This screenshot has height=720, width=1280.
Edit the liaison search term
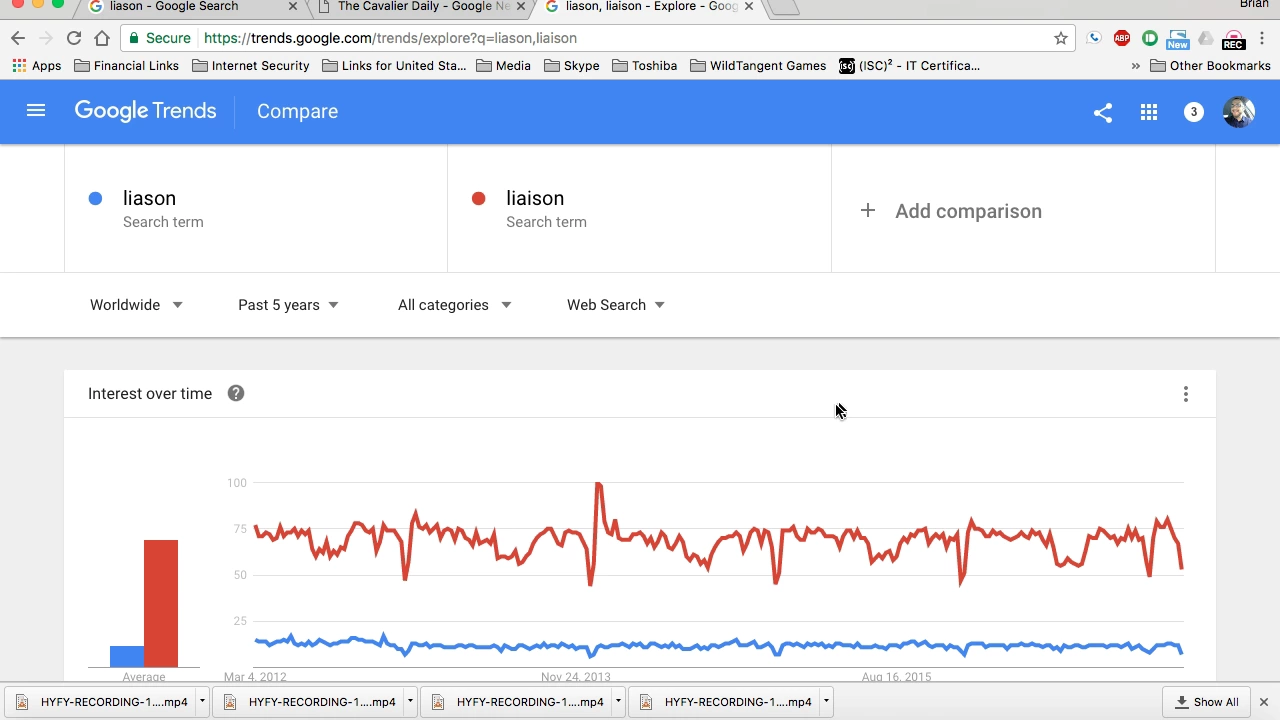pos(535,198)
